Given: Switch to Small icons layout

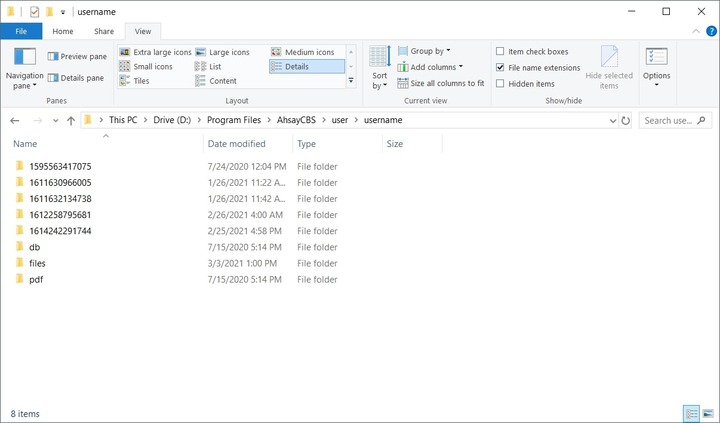Looking at the screenshot, I should [146, 67].
